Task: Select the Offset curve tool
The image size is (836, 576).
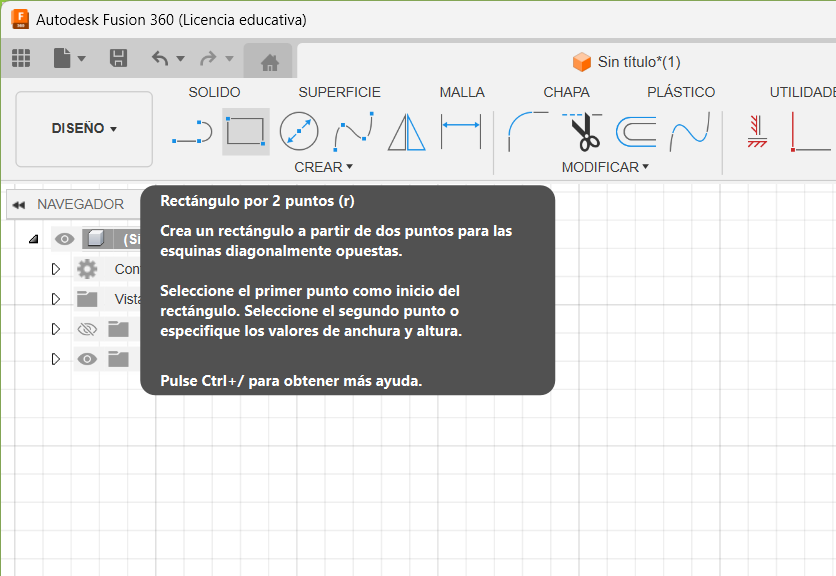Action: tap(636, 132)
